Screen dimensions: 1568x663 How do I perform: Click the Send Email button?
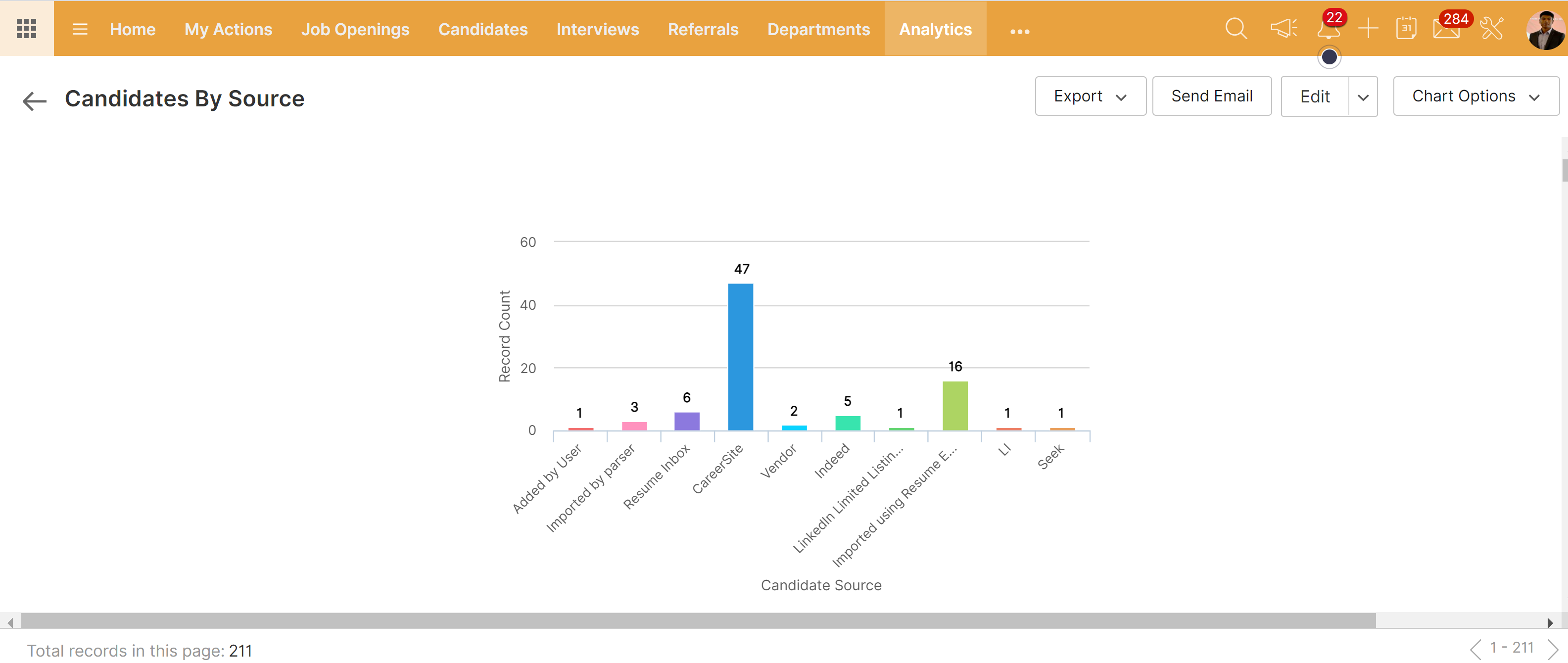1211,96
